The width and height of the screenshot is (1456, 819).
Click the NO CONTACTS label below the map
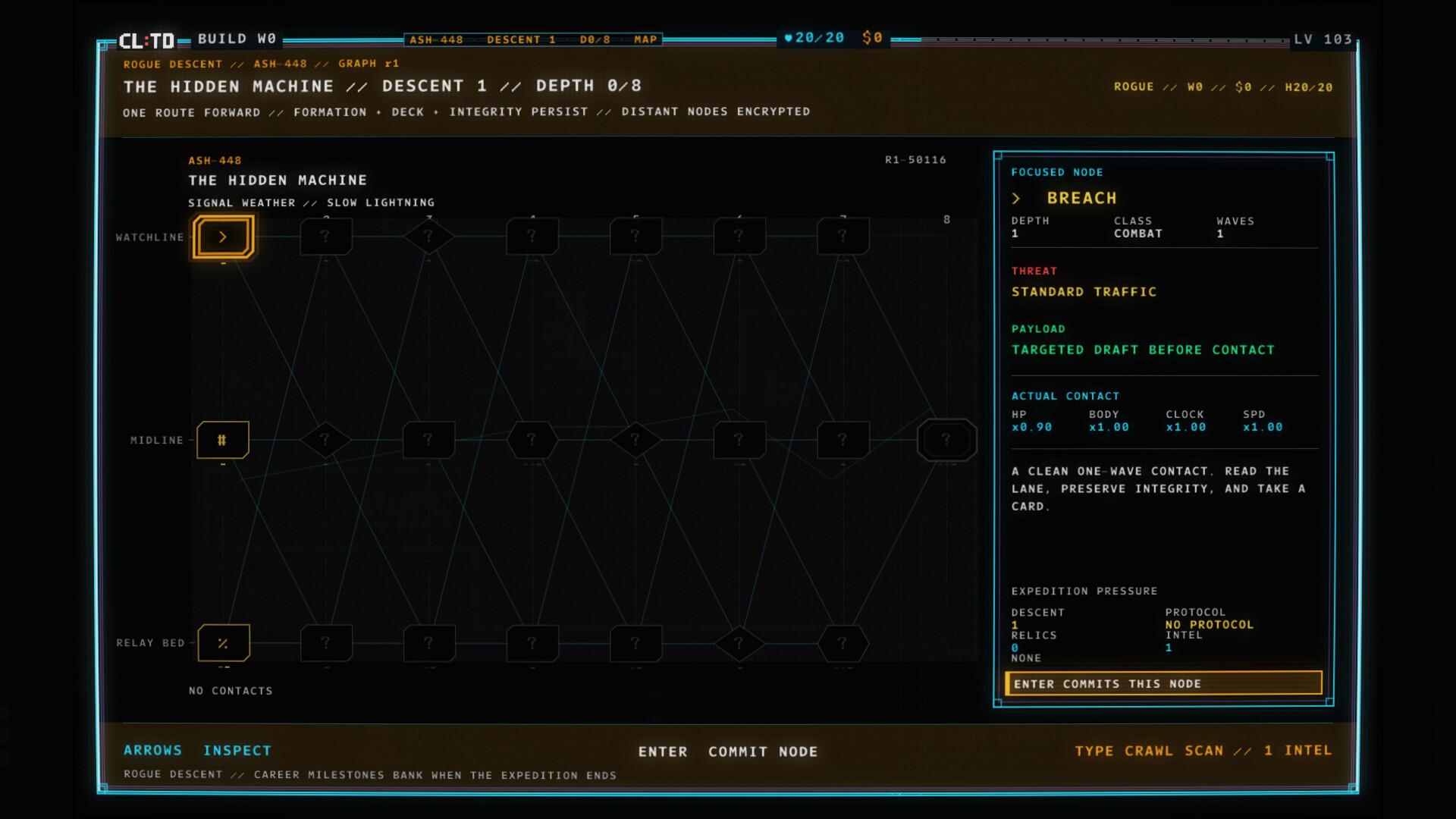[231, 691]
